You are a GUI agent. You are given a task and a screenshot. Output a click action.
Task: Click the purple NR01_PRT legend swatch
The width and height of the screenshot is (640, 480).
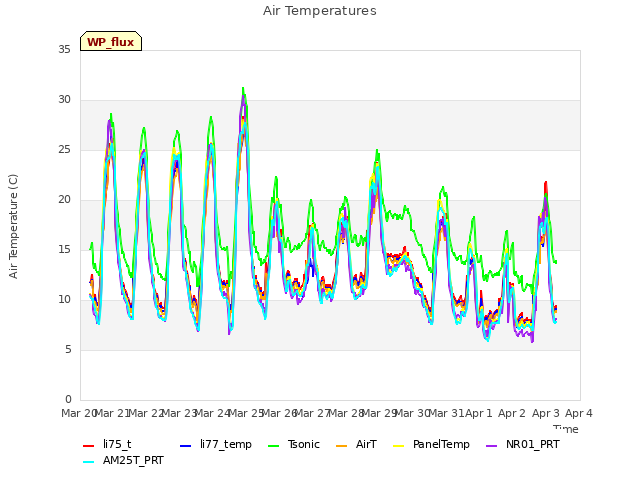coord(491,446)
